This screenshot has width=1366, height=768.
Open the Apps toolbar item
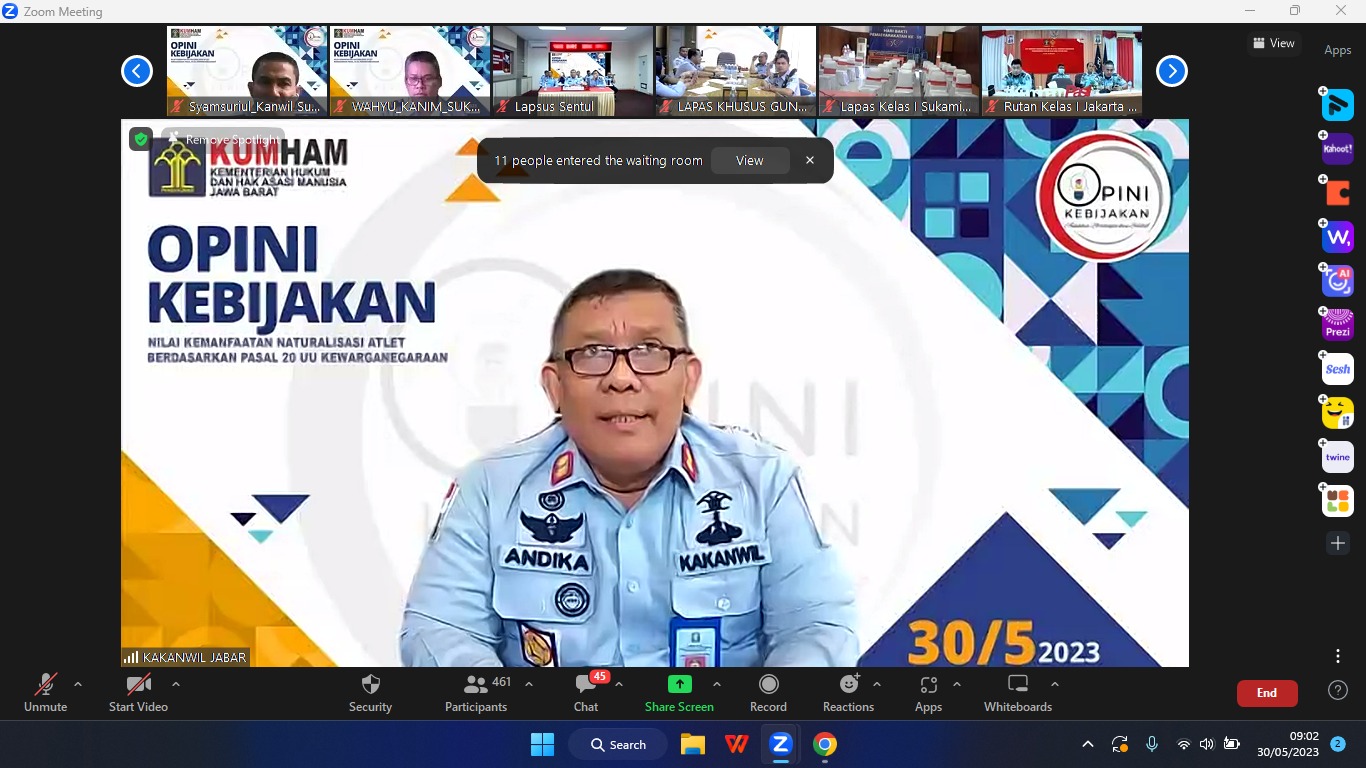928,692
